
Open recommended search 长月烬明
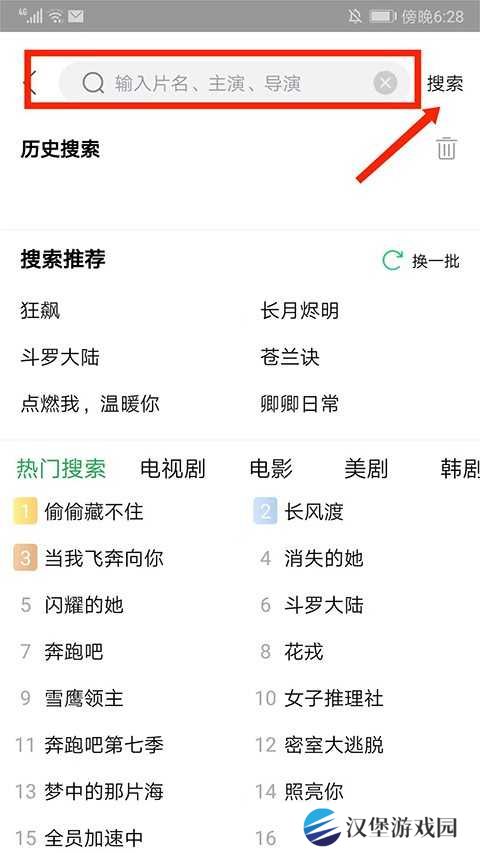(299, 311)
